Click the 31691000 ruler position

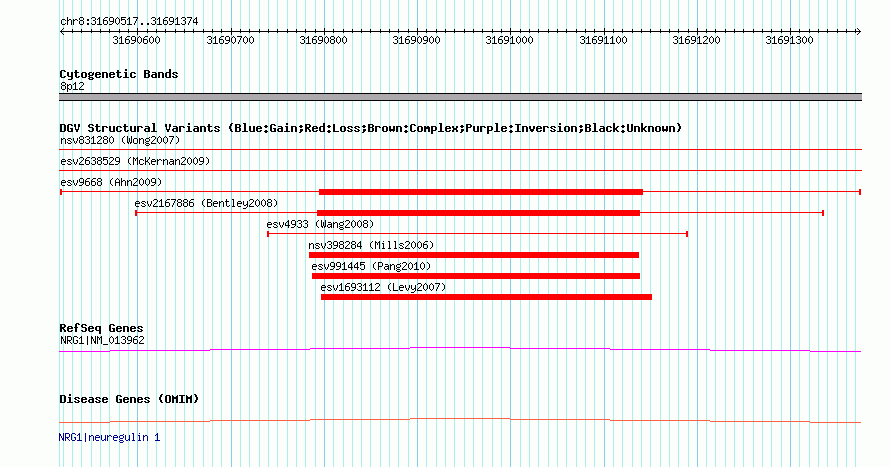pyautogui.click(x=510, y=40)
